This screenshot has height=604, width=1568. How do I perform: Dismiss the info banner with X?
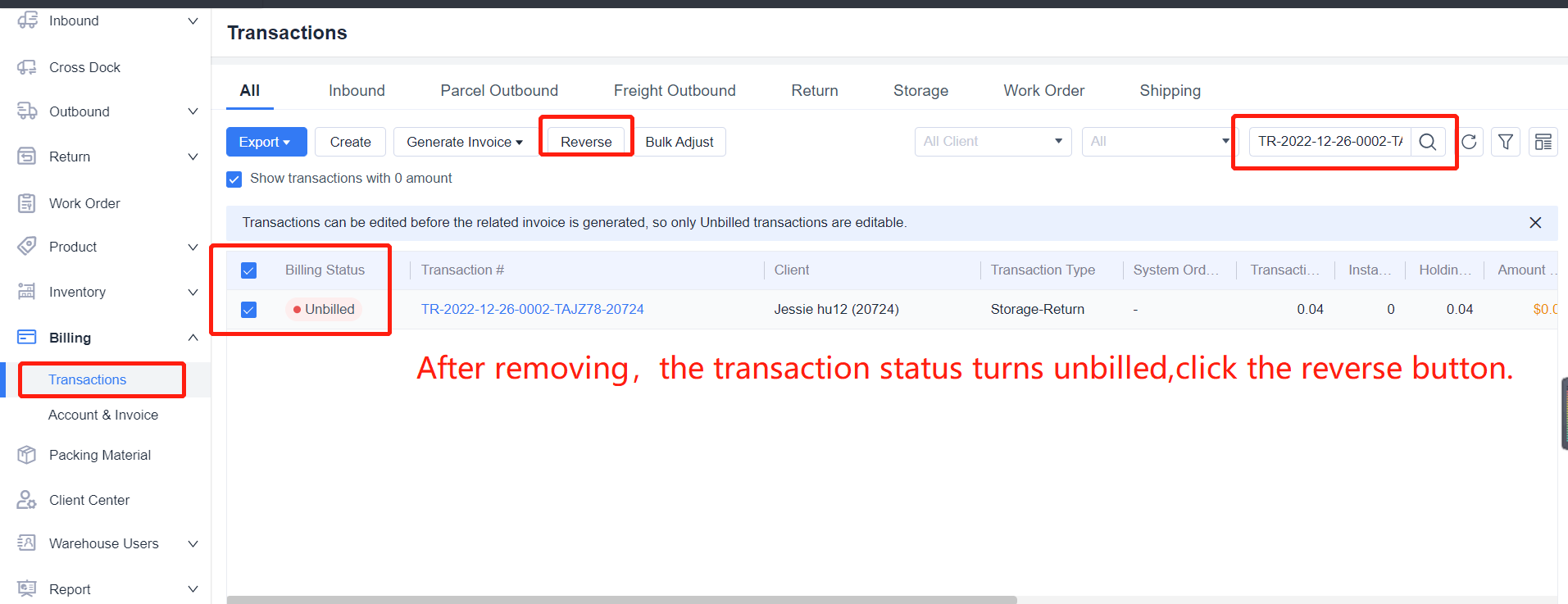[1535, 223]
